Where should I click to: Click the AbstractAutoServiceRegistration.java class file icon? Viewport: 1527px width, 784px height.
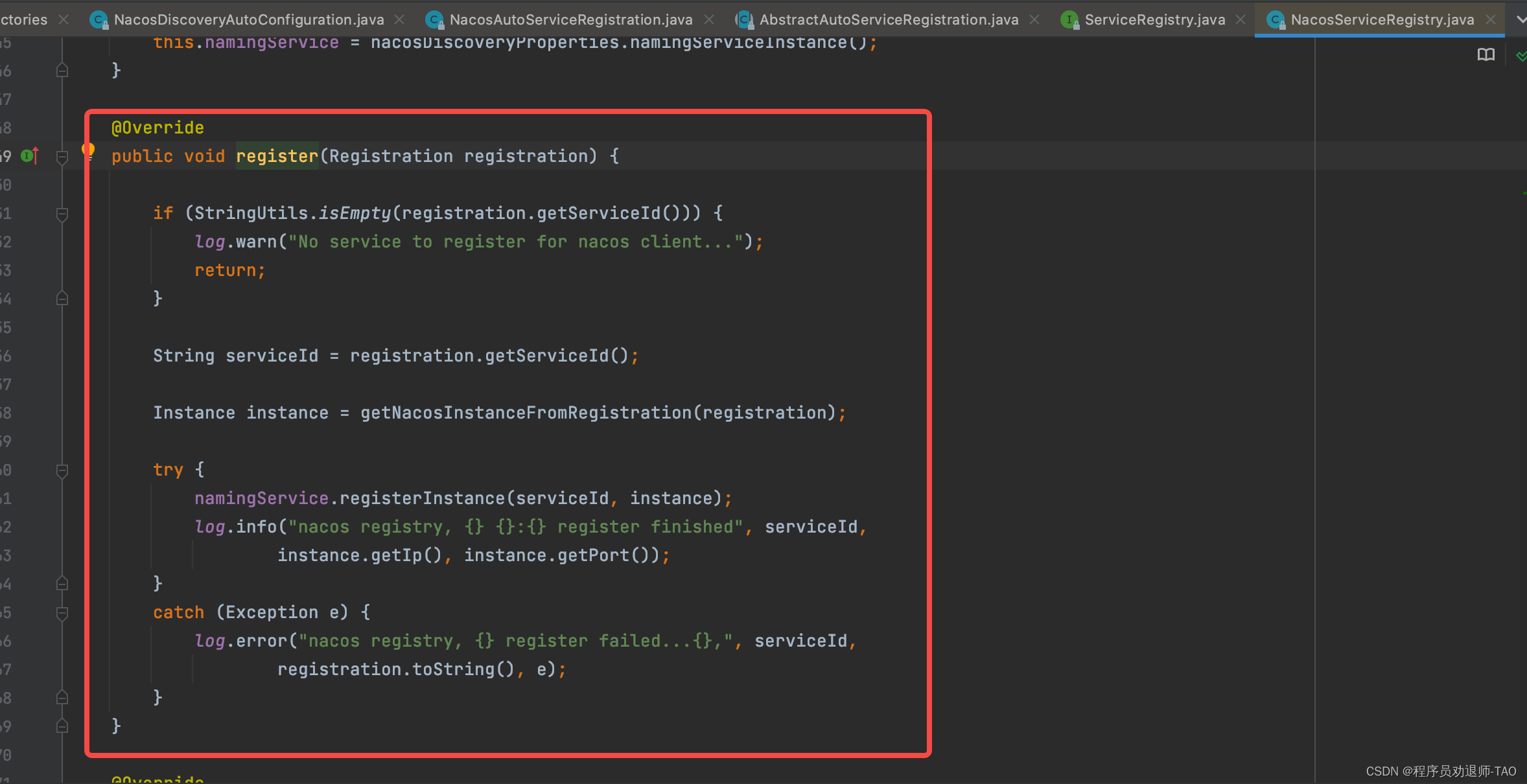(x=744, y=20)
